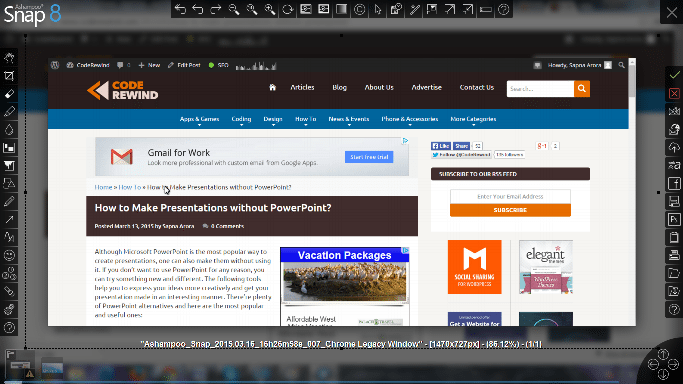Click the undo-all icon in the top toolbar
The image size is (683, 384).
coord(180,9)
